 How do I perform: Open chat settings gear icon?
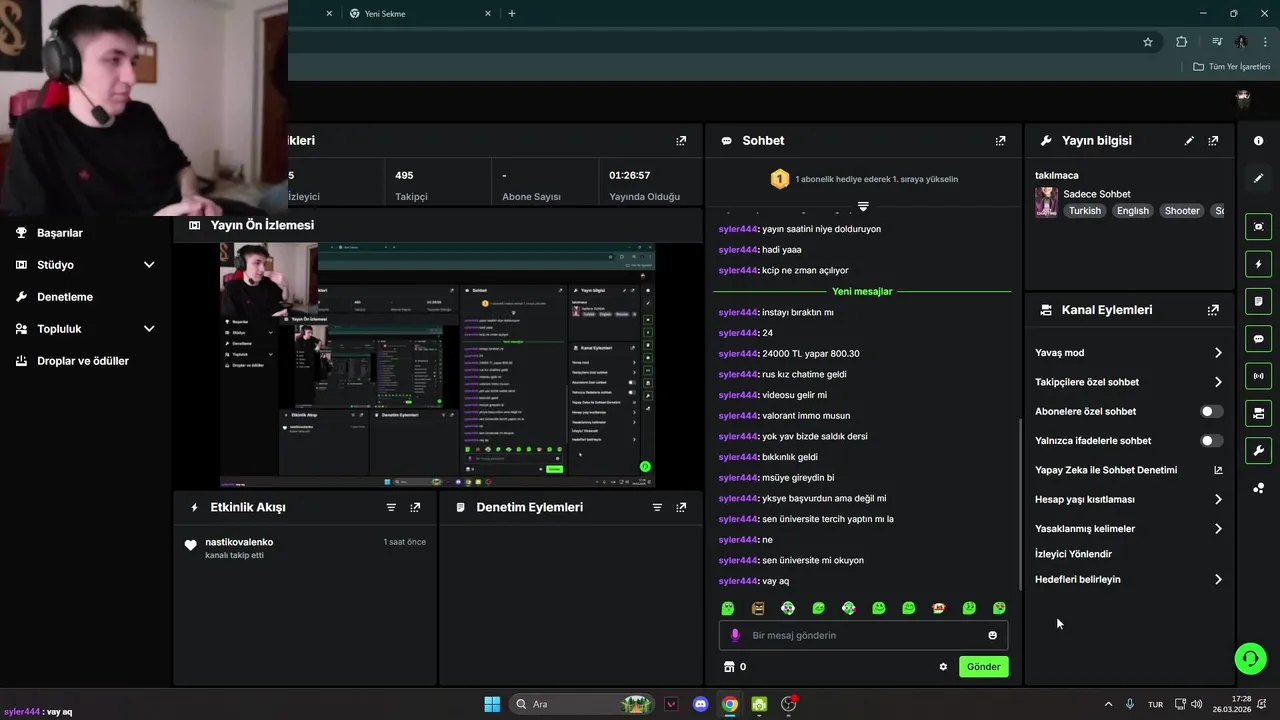[x=943, y=667]
